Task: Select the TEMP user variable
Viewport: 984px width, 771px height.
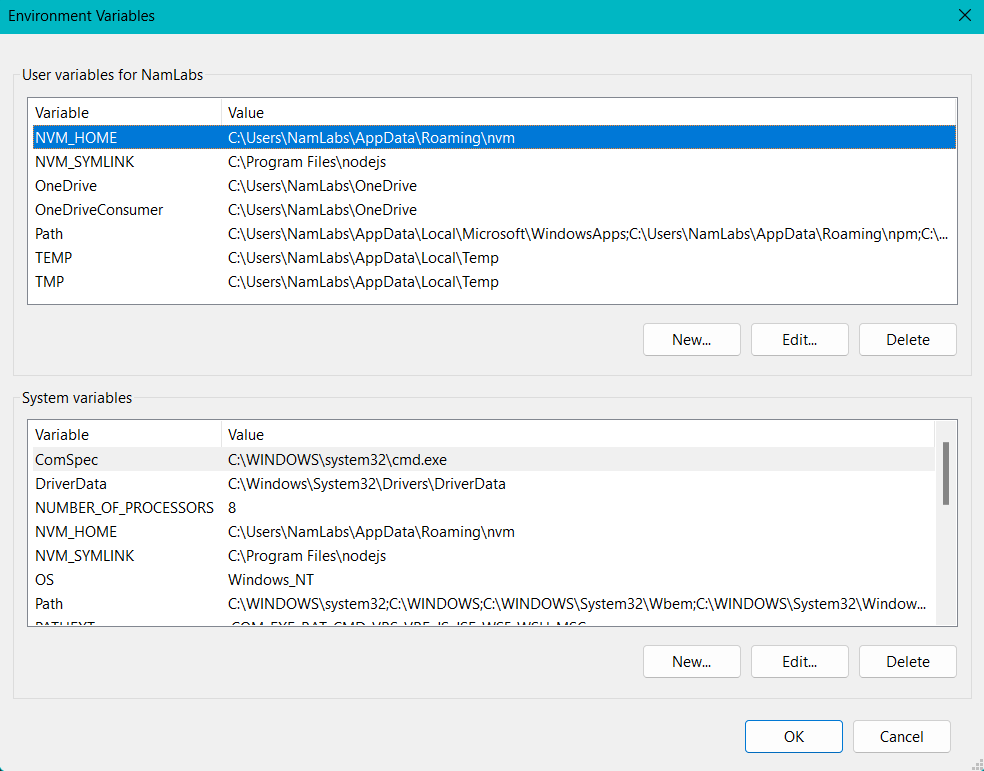Action: 494,258
